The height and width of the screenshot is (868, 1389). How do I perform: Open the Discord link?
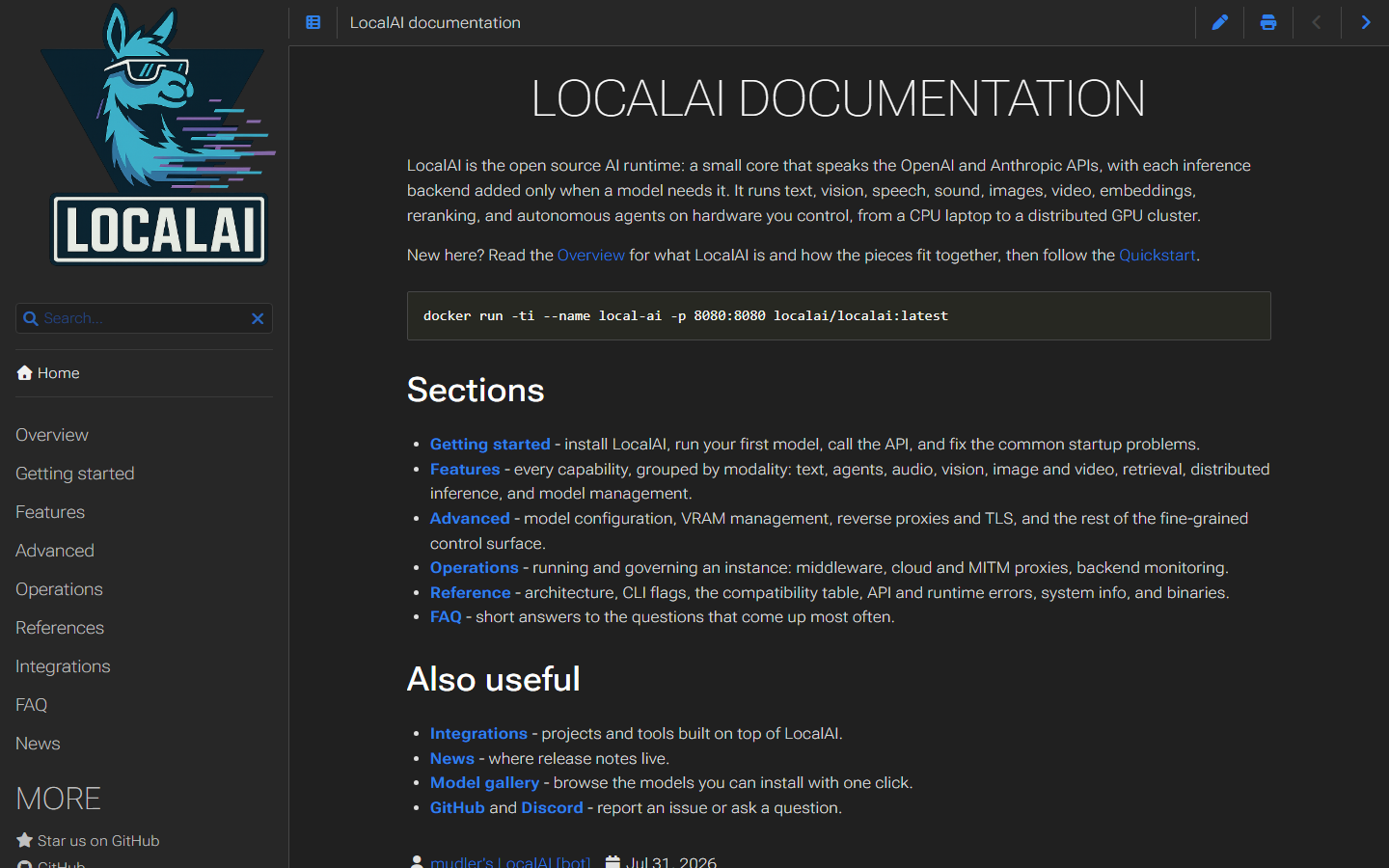(x=553, y=807)
